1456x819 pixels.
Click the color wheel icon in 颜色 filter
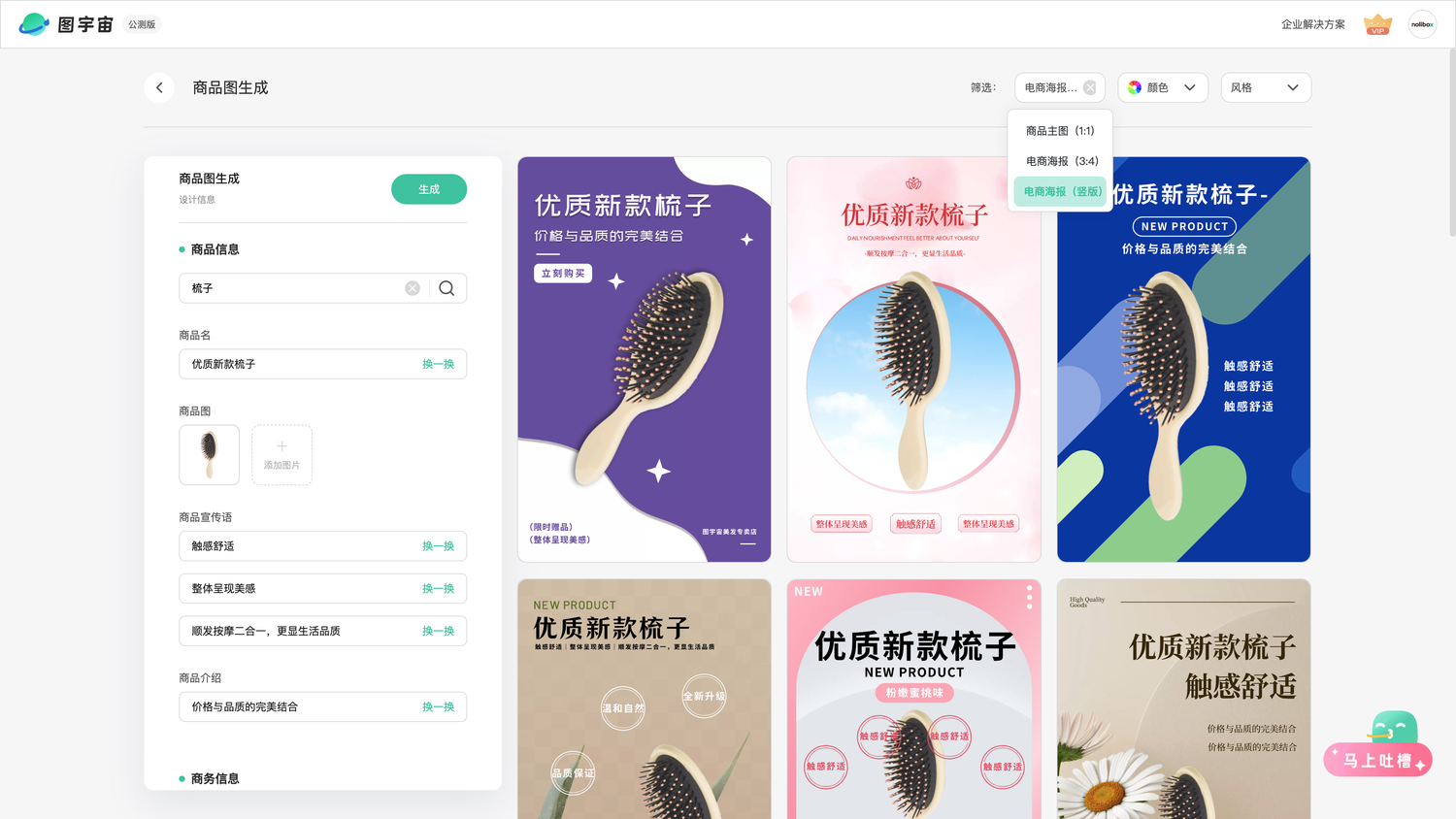point(1135,87)
